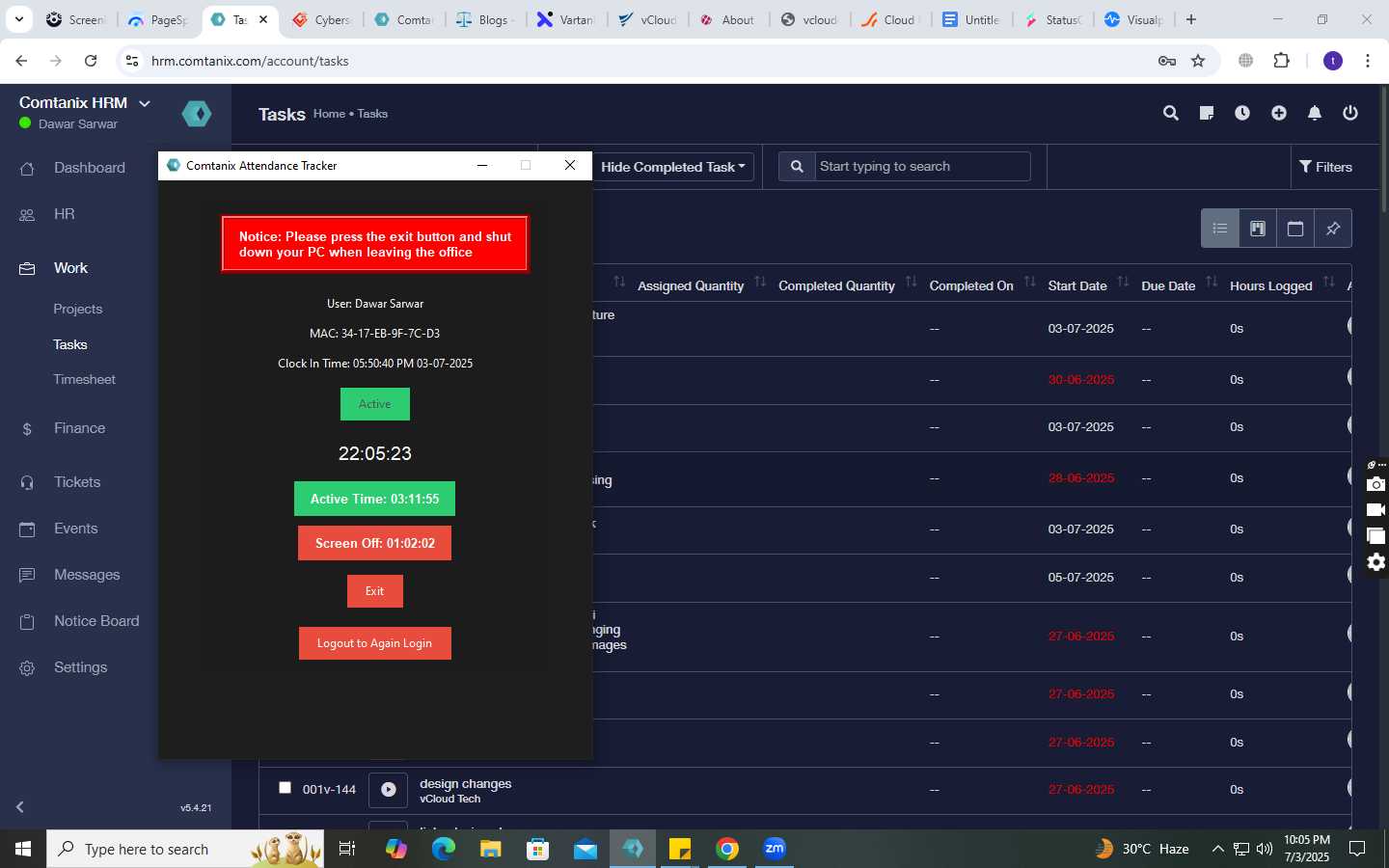Open the Chrome tab search dropdown arrow

[18, 19]
